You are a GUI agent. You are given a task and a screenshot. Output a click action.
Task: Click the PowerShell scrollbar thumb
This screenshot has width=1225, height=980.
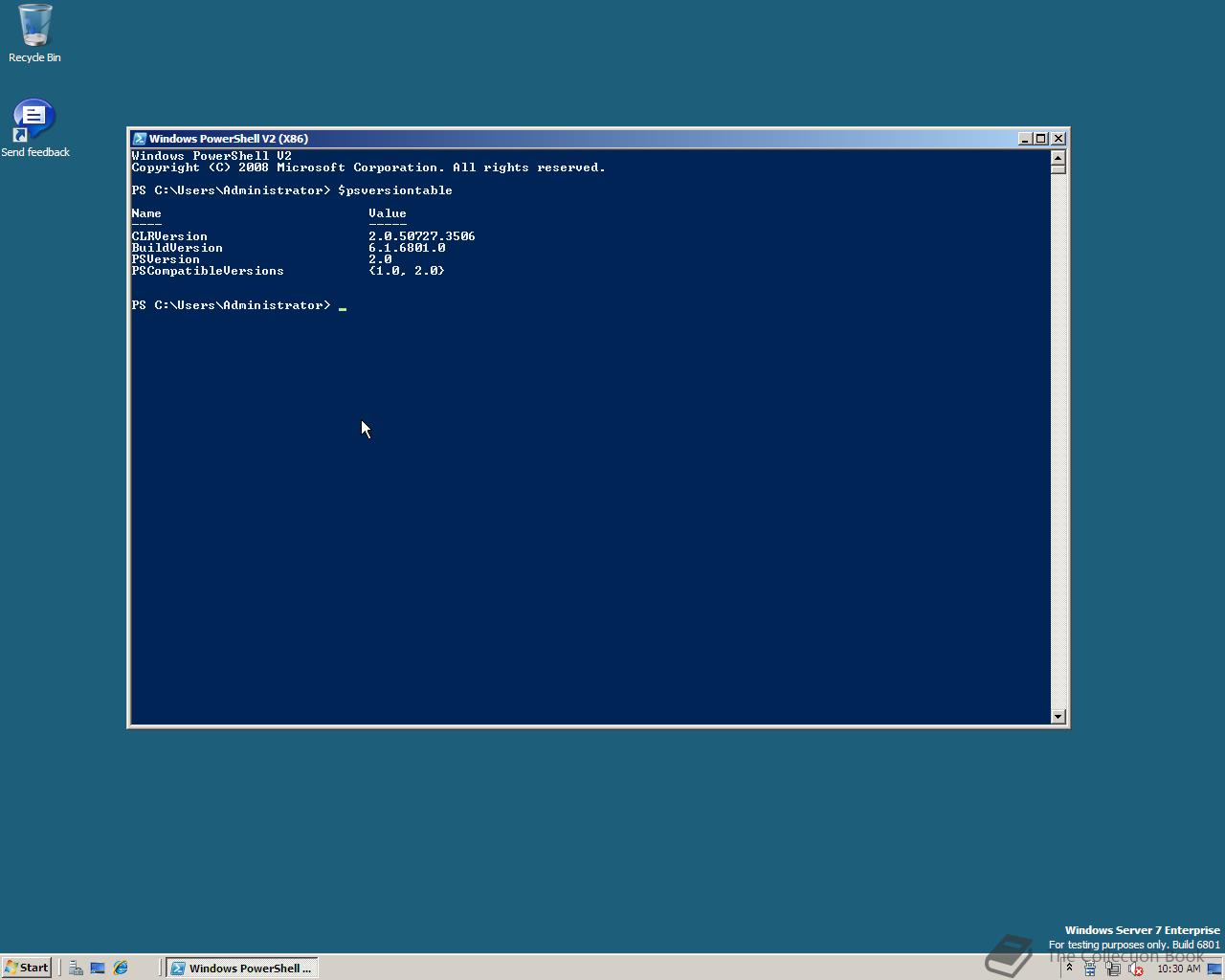(1058, 168)
